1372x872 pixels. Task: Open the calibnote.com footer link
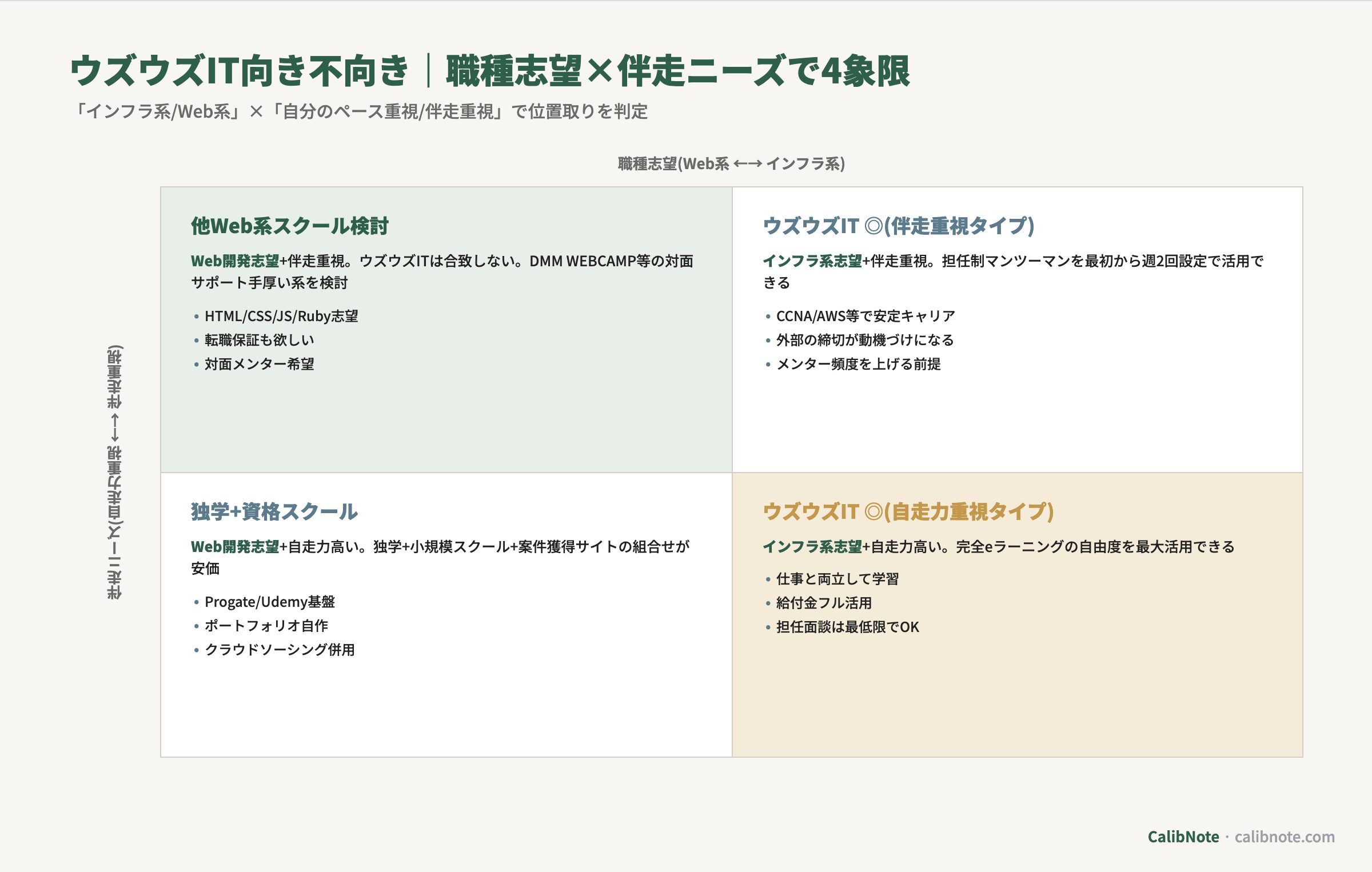point(1285,837)
